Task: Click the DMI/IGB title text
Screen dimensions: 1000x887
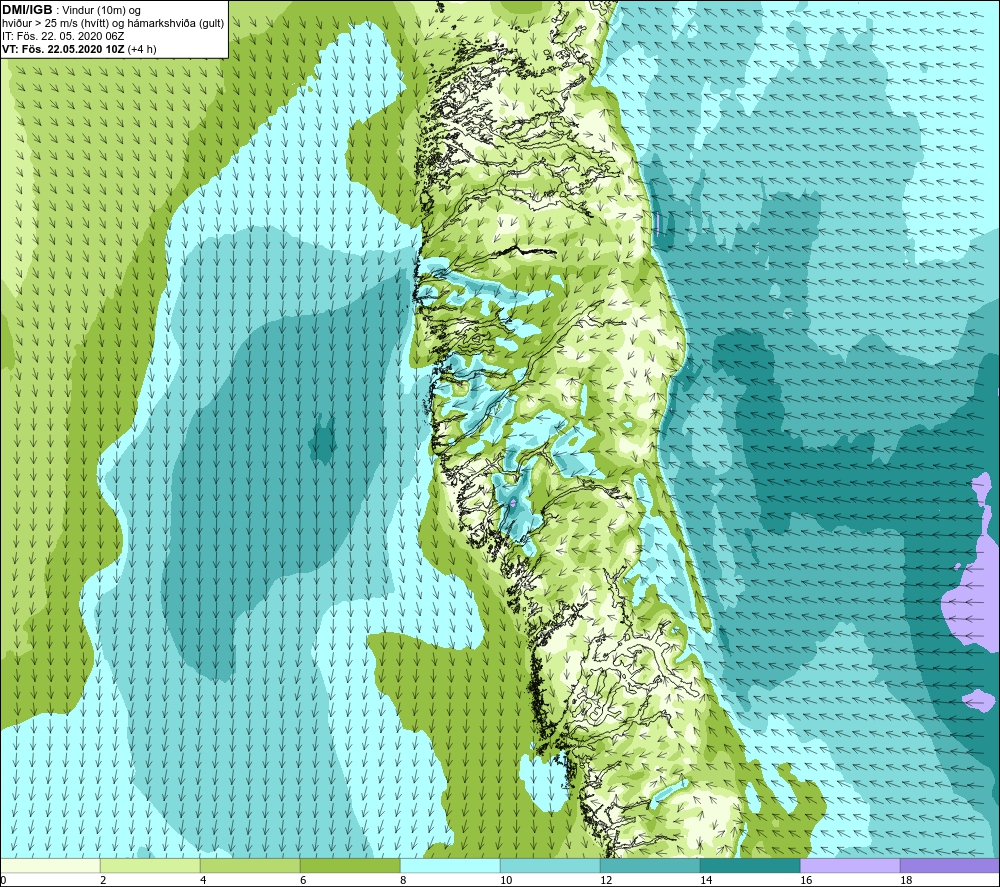Action: coord(27,10)
